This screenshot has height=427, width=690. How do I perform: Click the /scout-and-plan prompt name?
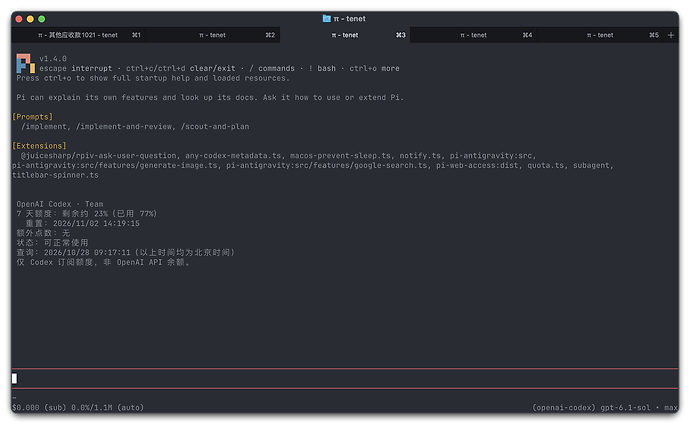[x=215, y=126]
